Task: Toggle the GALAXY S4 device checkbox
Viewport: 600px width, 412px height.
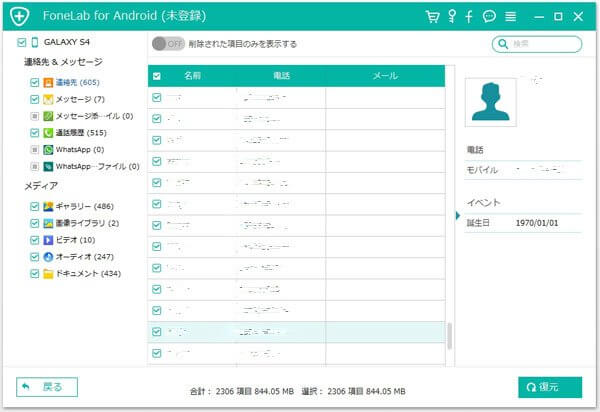Action: pyautogui.click(x=22, y=42)
